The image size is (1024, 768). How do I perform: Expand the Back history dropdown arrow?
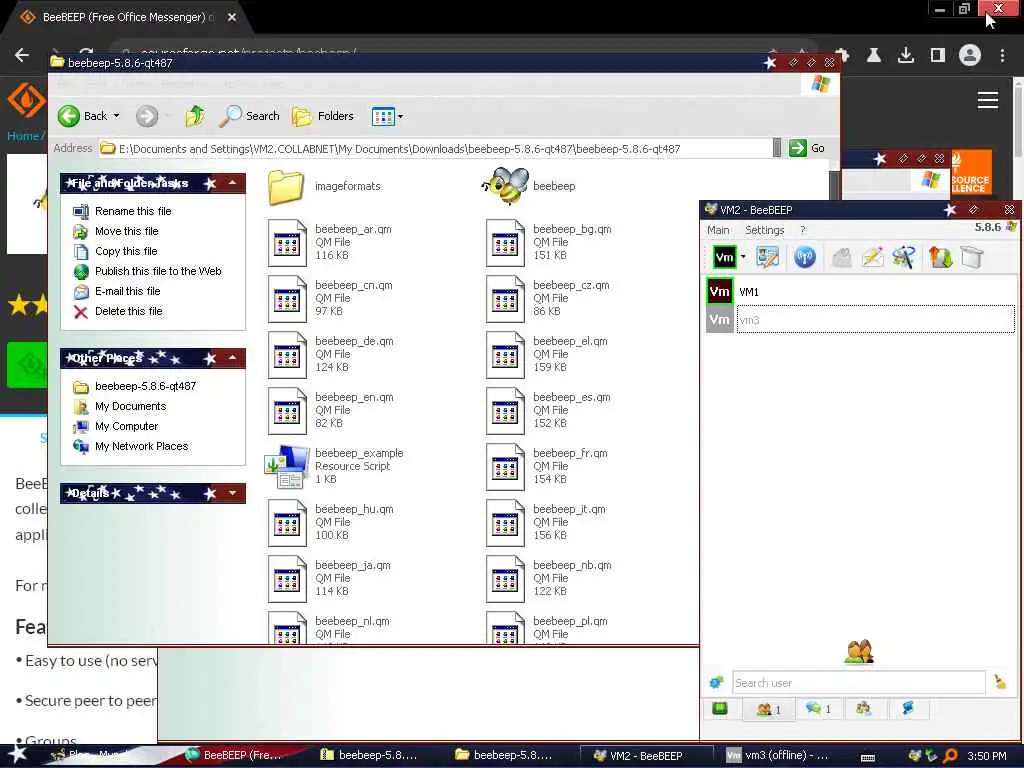click(117, 116)
